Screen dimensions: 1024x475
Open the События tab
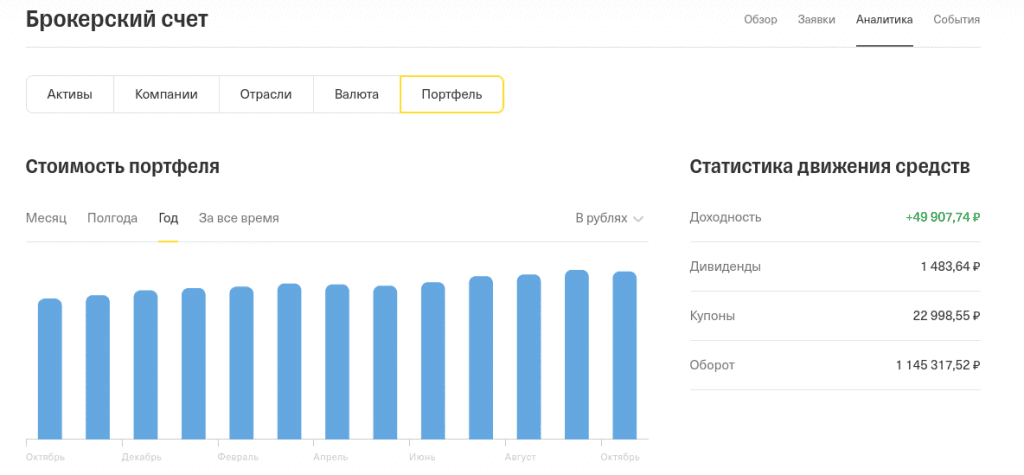[956, 19]
